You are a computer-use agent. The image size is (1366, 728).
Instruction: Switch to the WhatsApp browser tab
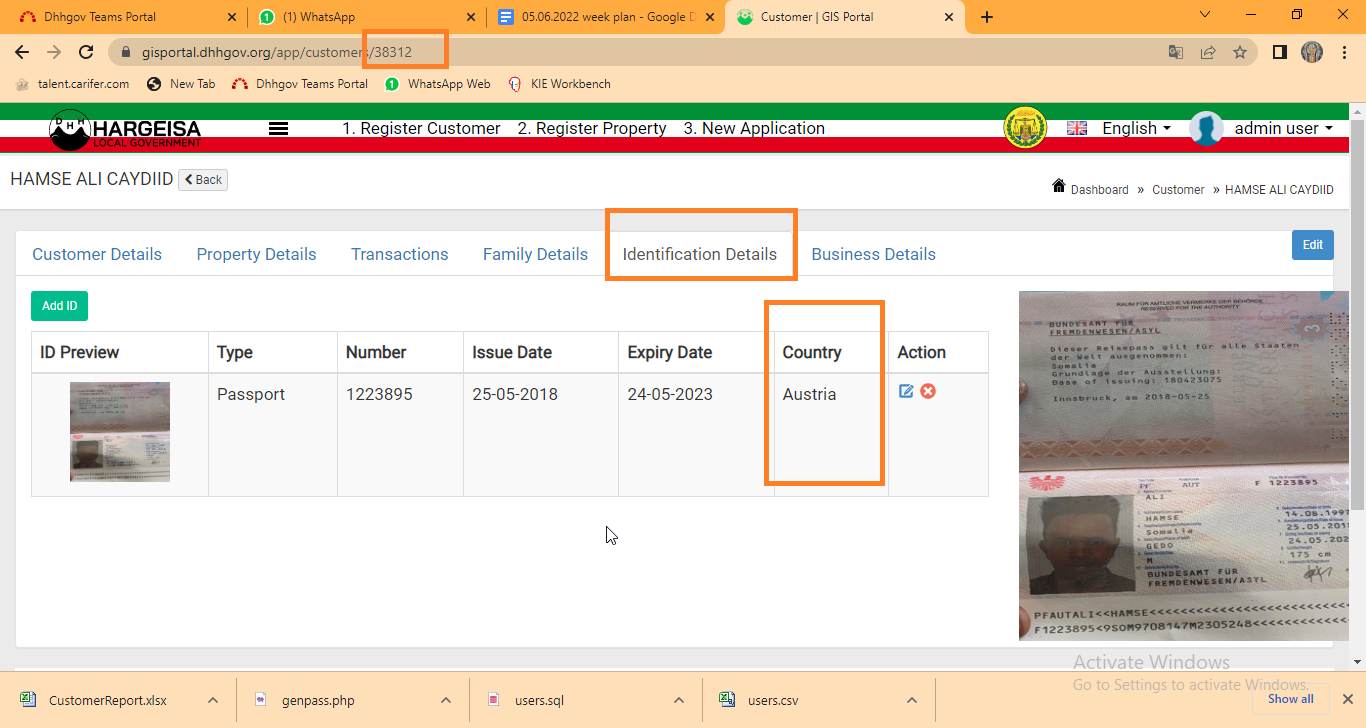[x=365, y=17]
